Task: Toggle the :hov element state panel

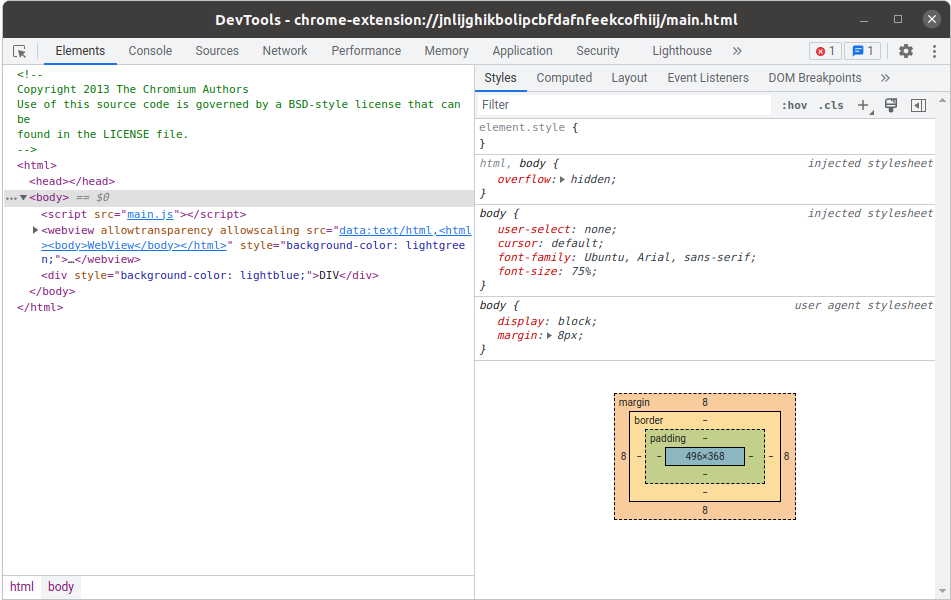Action: 794,106
